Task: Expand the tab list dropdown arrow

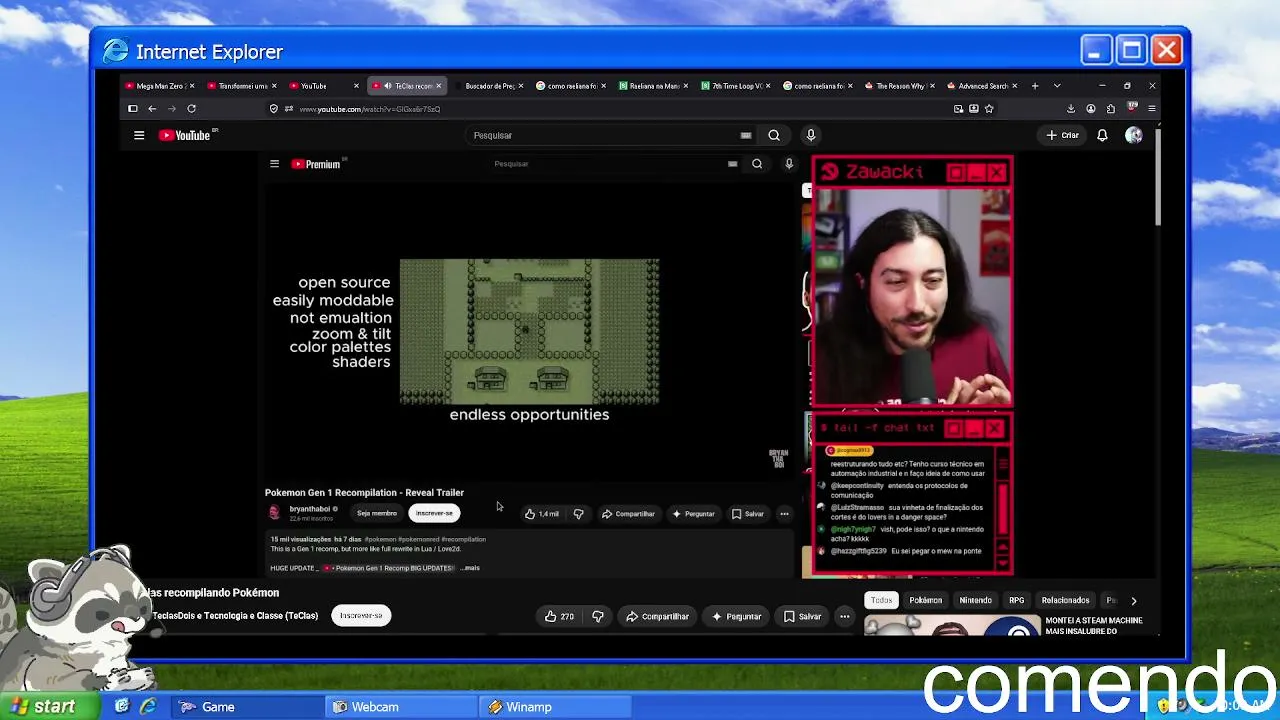Action: pyautogui.click(x=1057, y=86)
